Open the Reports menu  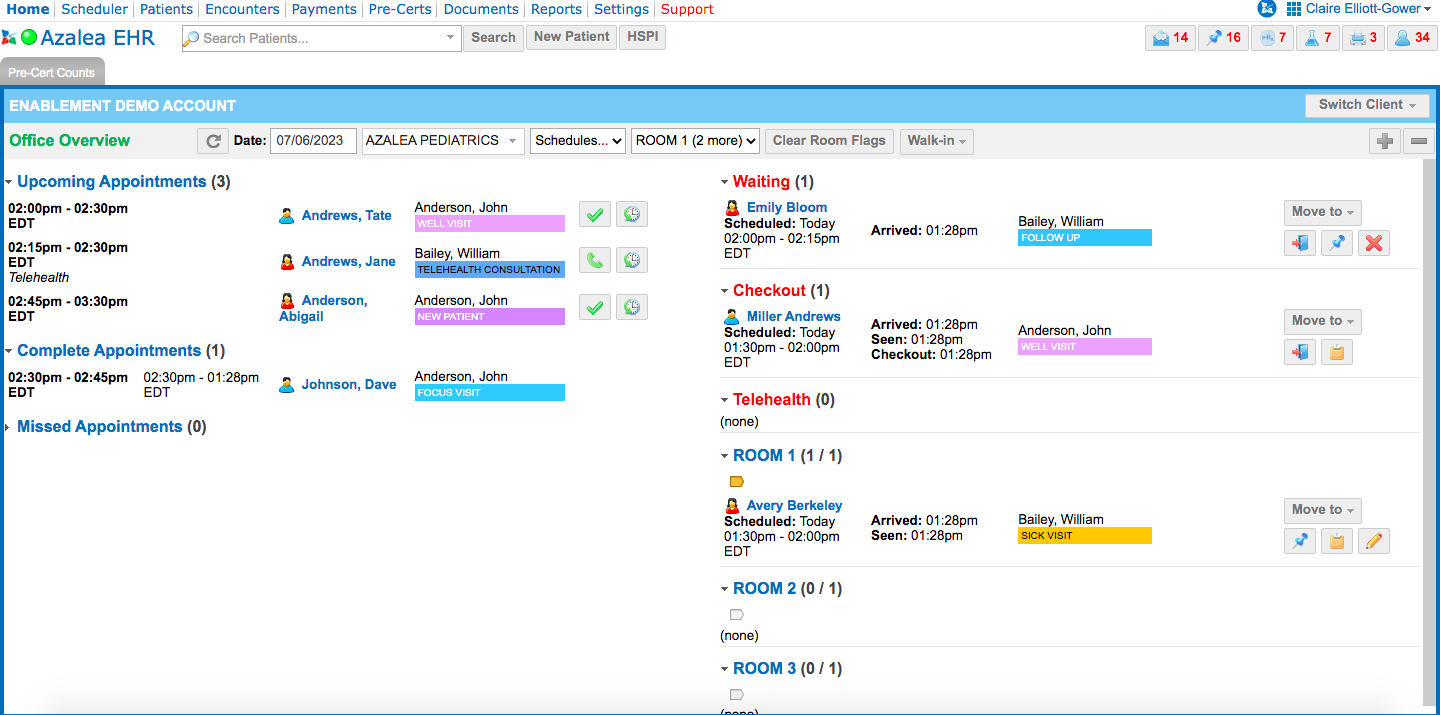coord(556,9)
